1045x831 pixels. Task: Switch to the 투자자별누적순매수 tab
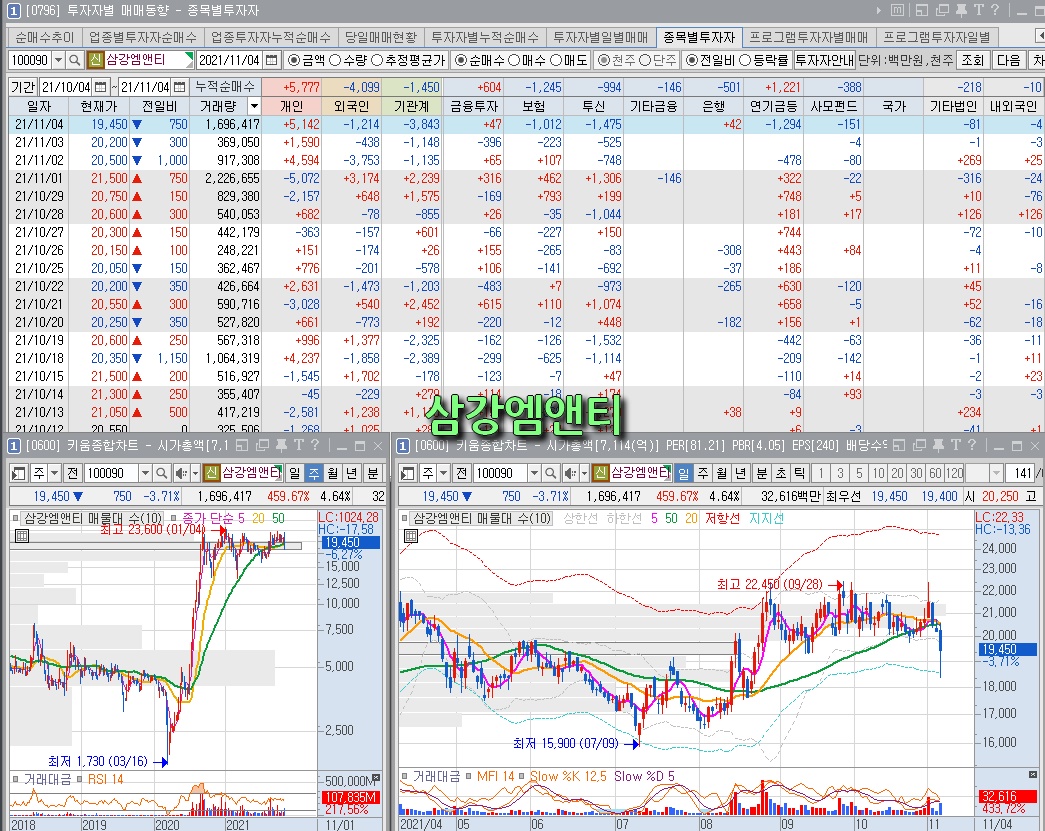click(x=485, y=37)
